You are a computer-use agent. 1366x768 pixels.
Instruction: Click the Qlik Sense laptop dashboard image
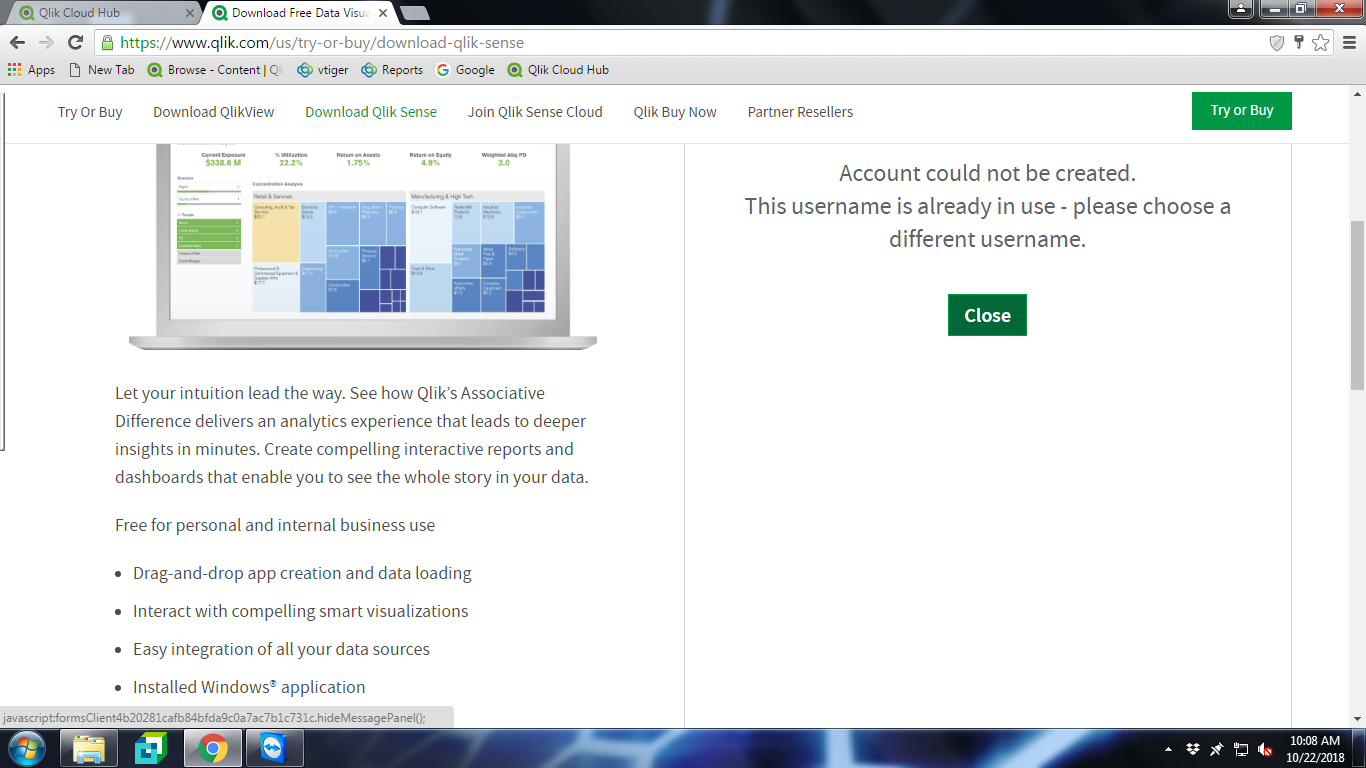[363, 247]
